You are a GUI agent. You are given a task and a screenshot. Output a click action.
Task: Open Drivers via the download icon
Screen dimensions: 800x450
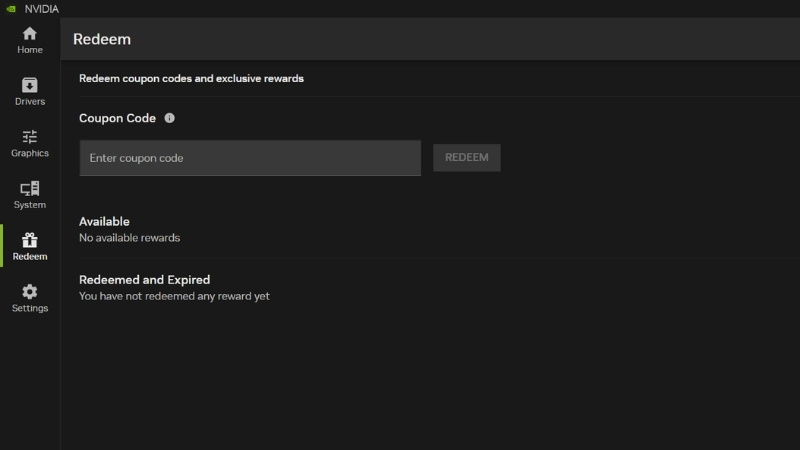pyautogui.click(x=30, y=85)
